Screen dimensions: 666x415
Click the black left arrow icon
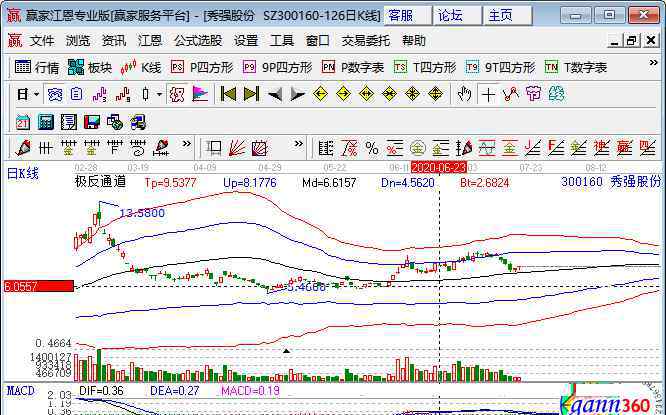coord(274,94)
